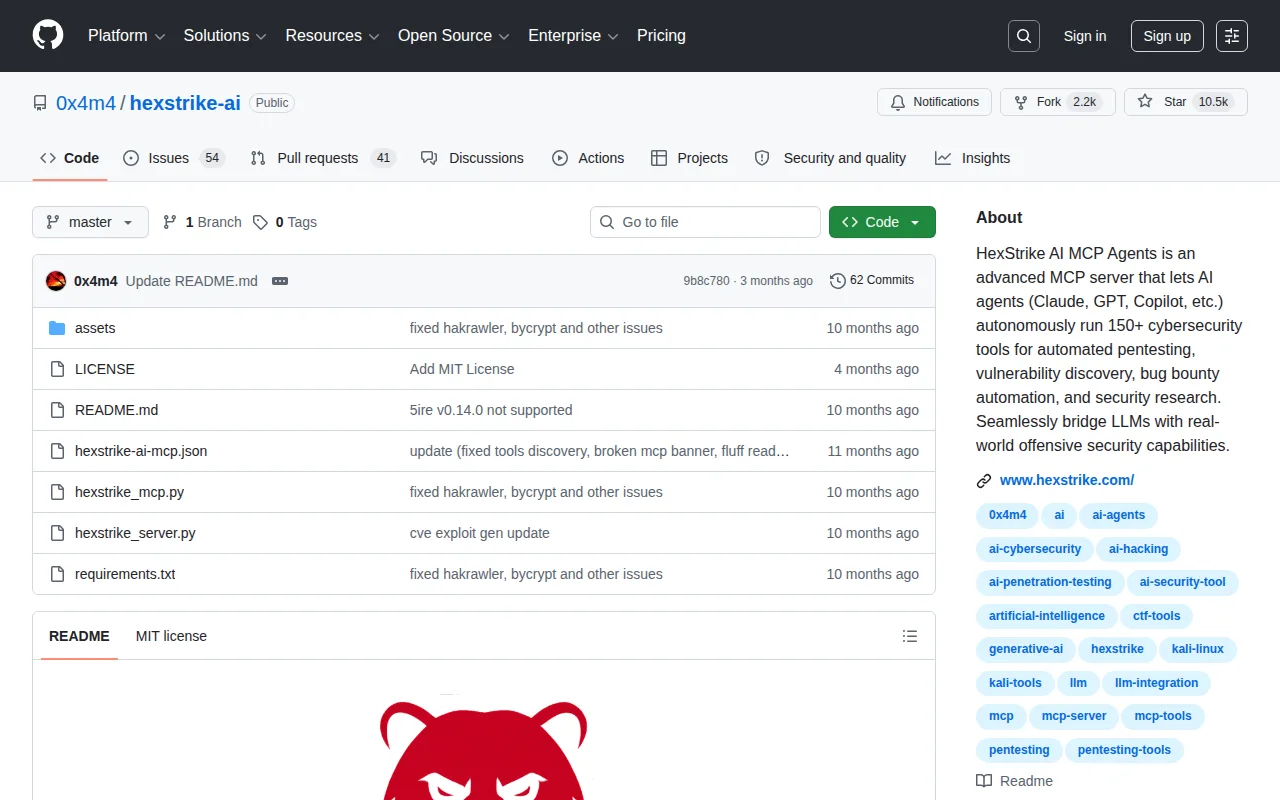Open the command palette icon button

point(1232,36)
